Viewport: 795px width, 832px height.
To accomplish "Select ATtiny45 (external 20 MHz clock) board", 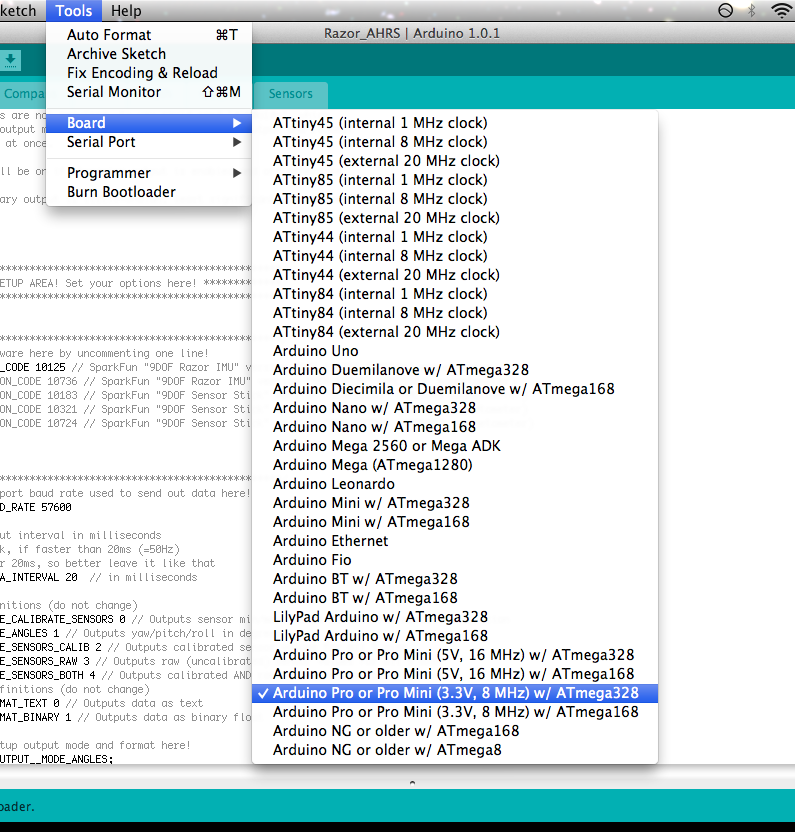I will pos(455,161).
